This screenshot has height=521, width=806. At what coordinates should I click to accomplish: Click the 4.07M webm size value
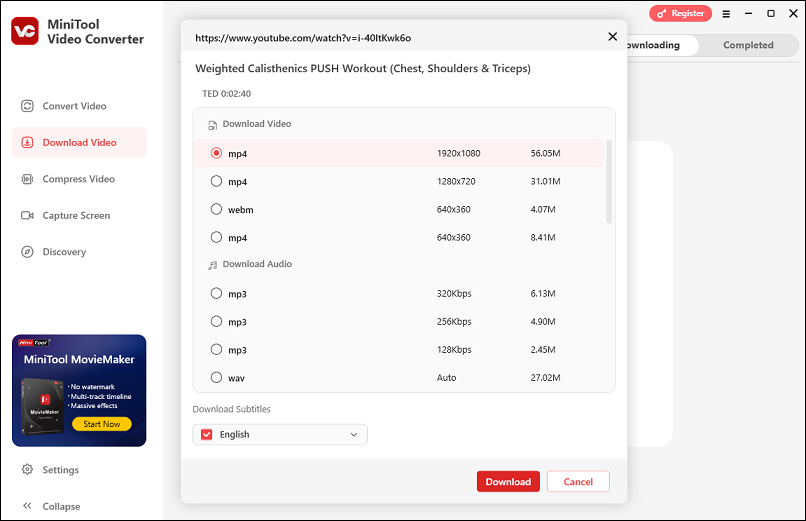pos(543,209)
